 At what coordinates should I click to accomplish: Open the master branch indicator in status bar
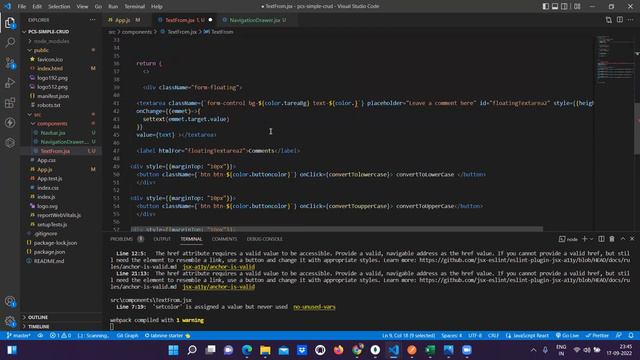click(19, 336)
